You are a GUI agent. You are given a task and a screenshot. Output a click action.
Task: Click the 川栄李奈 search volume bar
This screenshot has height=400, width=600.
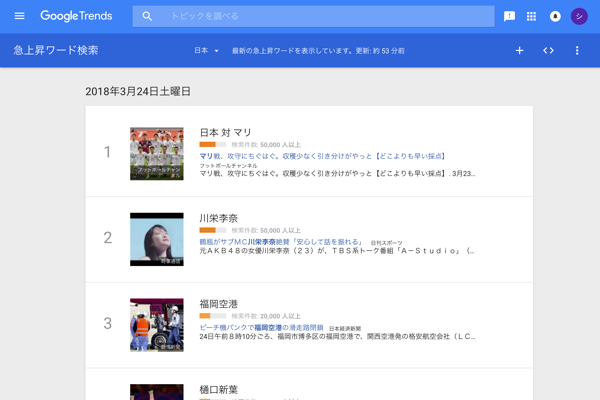click(212, 230)
